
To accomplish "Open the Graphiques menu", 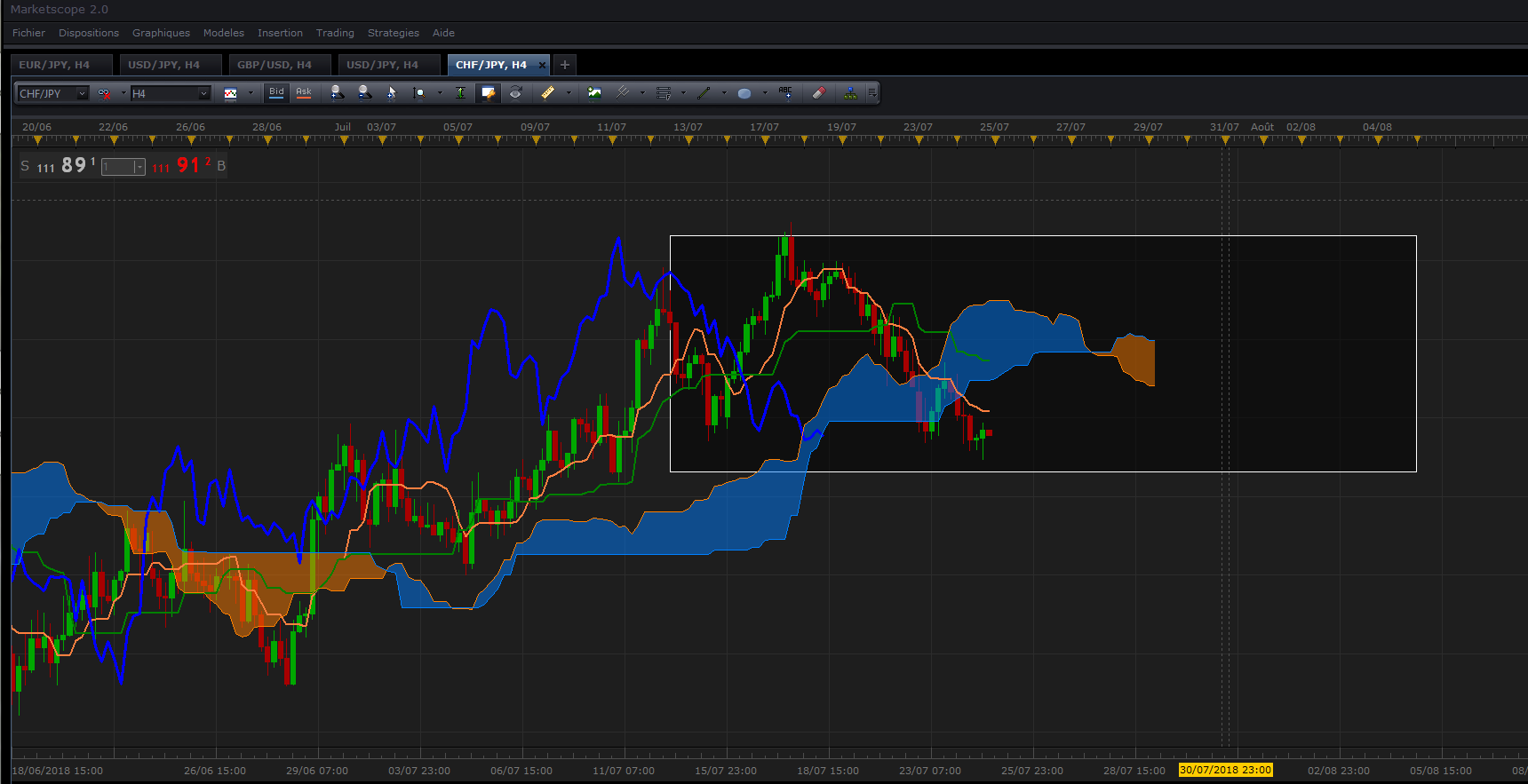I will (x=161, y=33).
